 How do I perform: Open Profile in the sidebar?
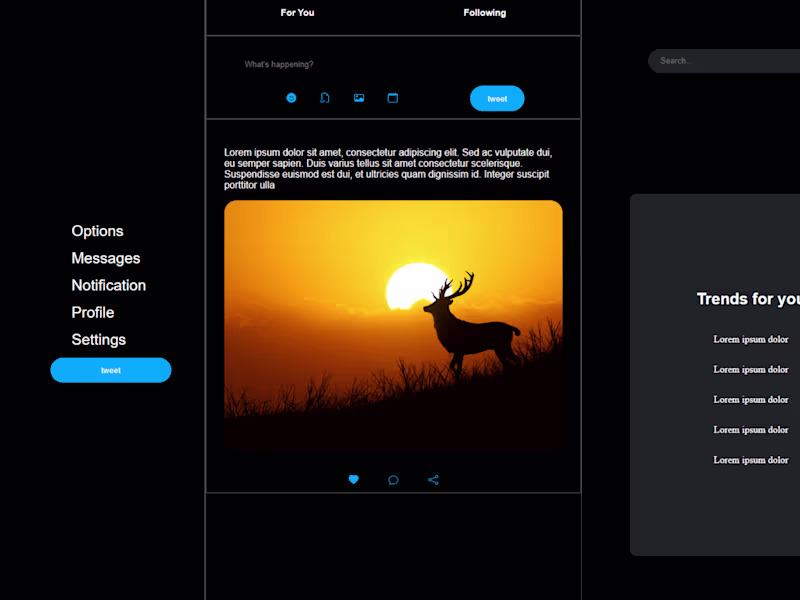pyautogui.click(x=93, y=312)
